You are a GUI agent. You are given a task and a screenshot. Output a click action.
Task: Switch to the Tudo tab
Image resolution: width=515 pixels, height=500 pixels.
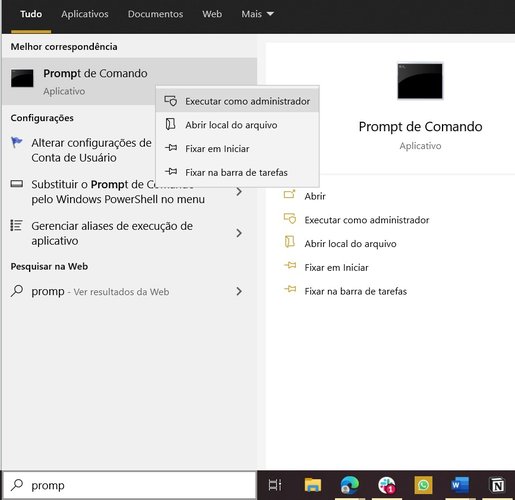[x=31, y=14]
